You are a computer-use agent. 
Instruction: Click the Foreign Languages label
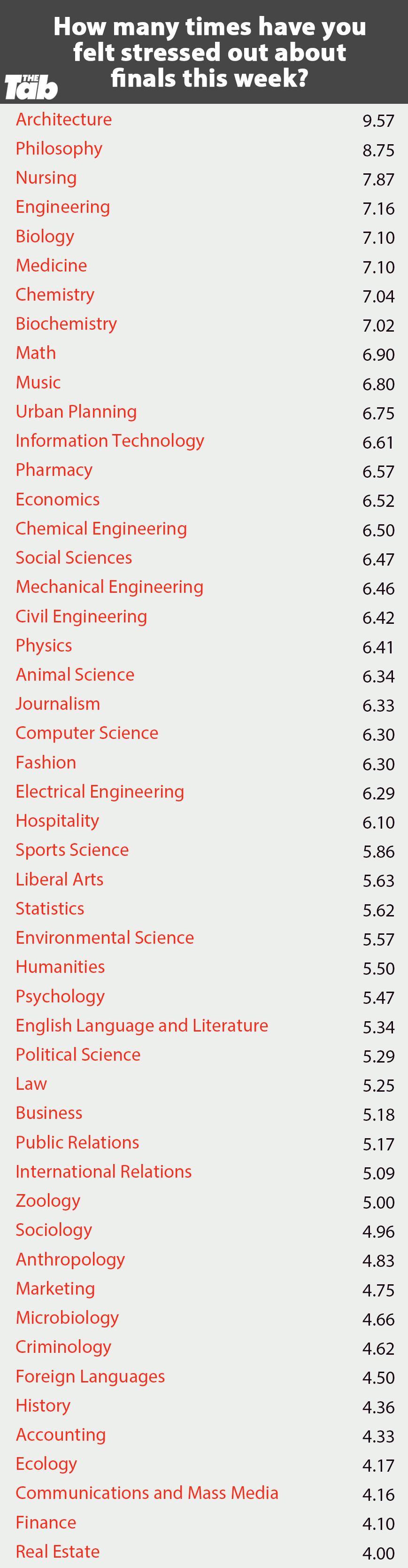click(90, 1376)
